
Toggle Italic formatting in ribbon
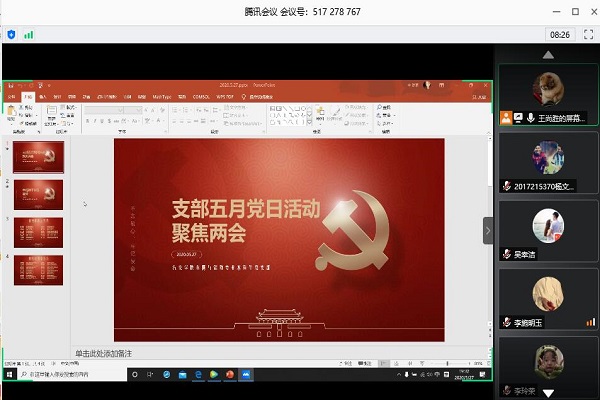[95, 121]
